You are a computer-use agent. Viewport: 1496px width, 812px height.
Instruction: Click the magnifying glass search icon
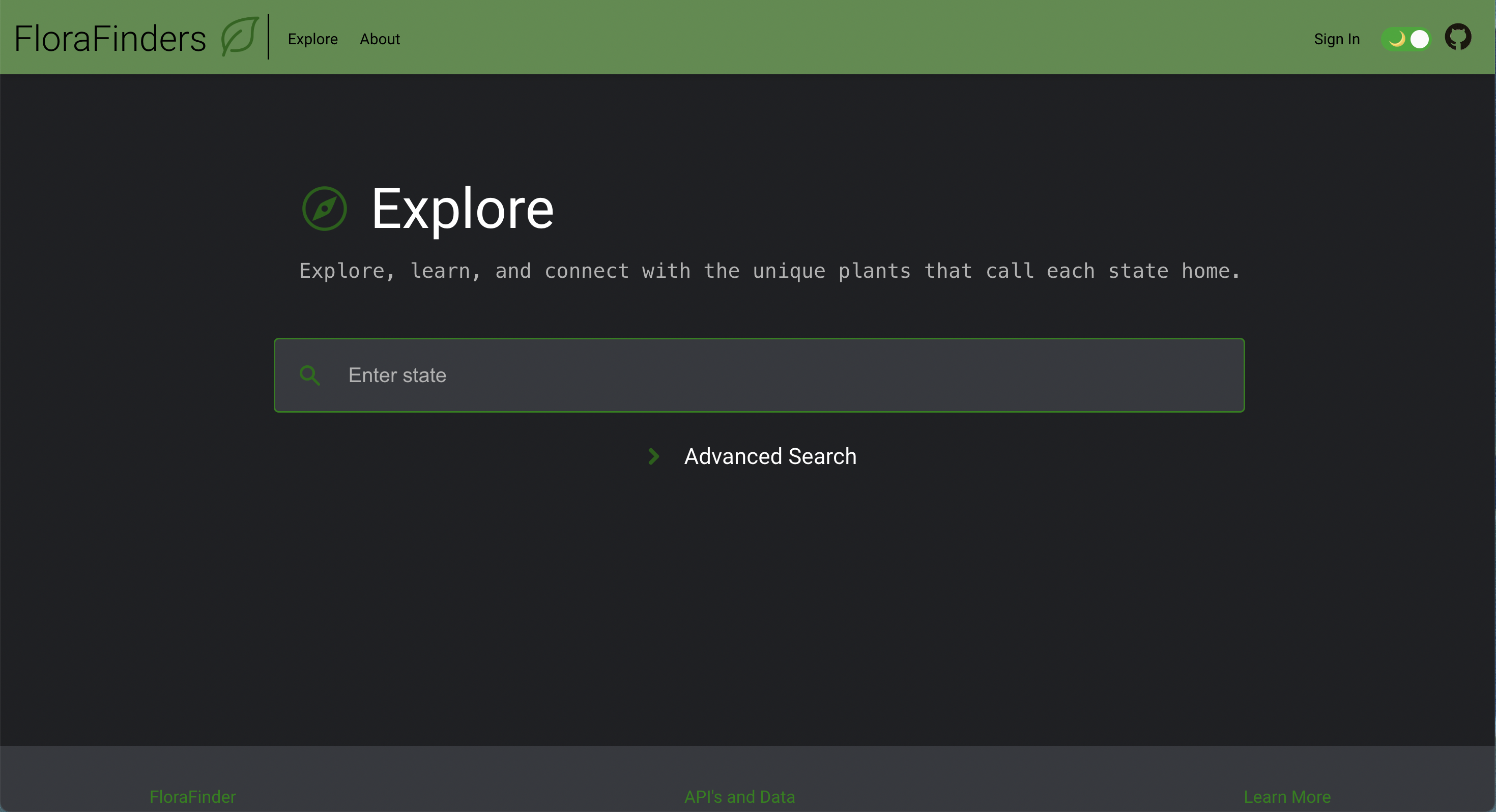tap(309, 375)
